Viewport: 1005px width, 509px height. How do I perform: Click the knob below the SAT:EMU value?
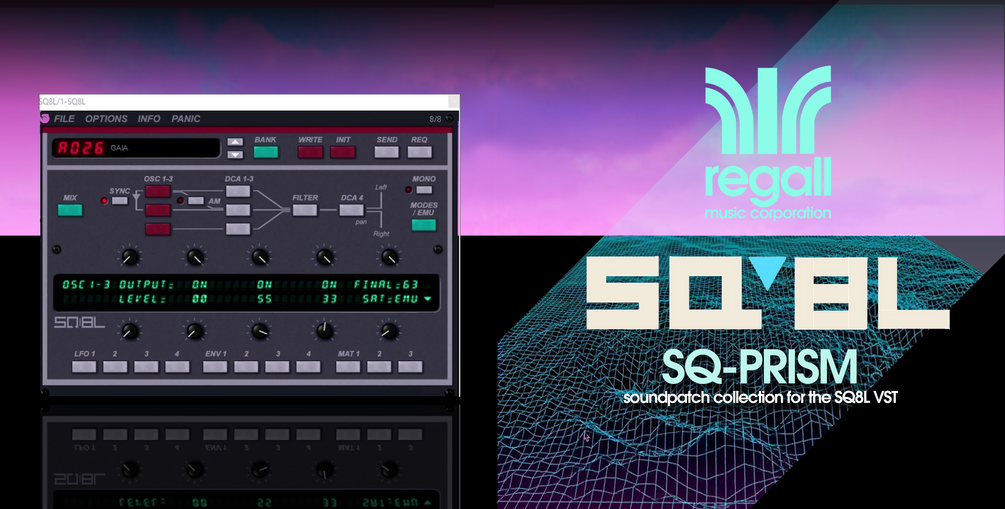click(390, 331)
